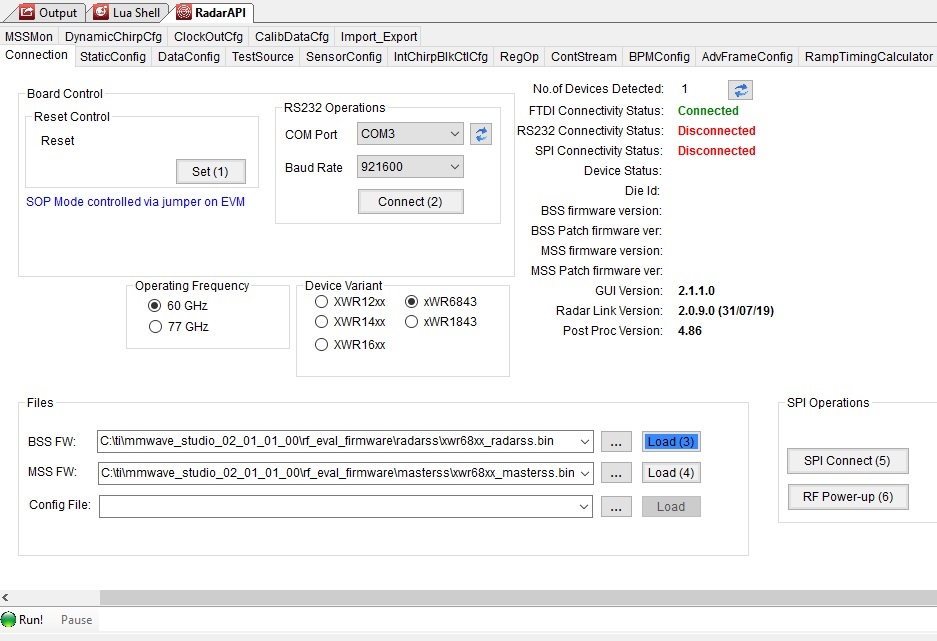Open the Baud Rate dropdown
Image resolution: width=937 pixels, height=641 pixels.
[410, 166]
